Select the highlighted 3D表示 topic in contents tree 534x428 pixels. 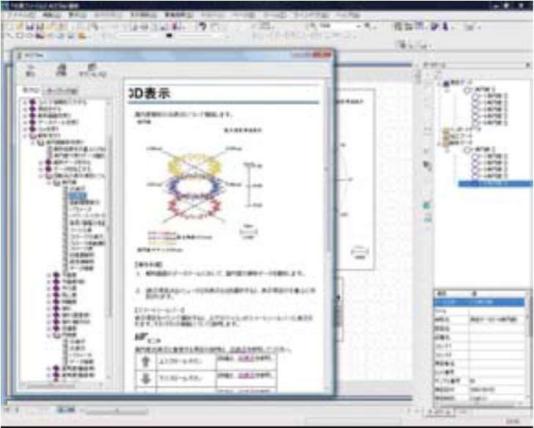78,195
